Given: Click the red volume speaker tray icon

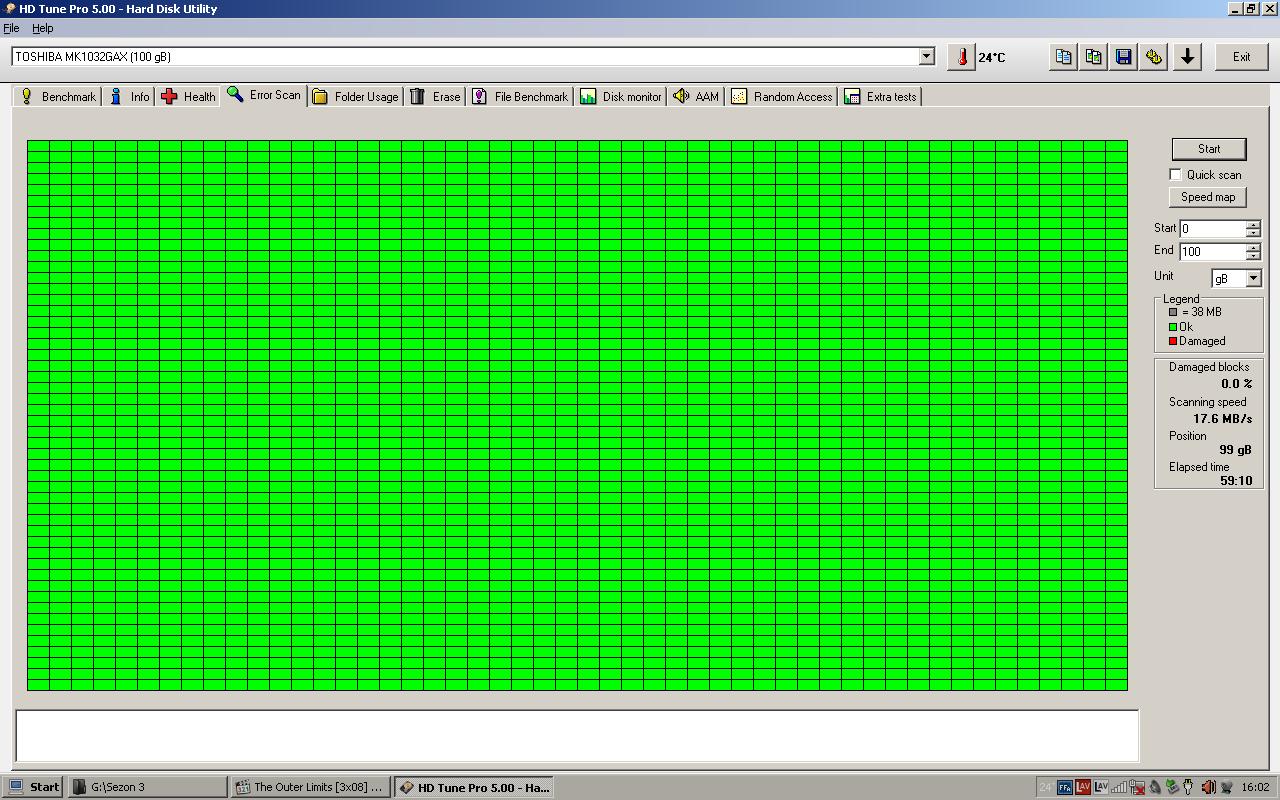Looking at the screenshot, I should (1208, 787).
